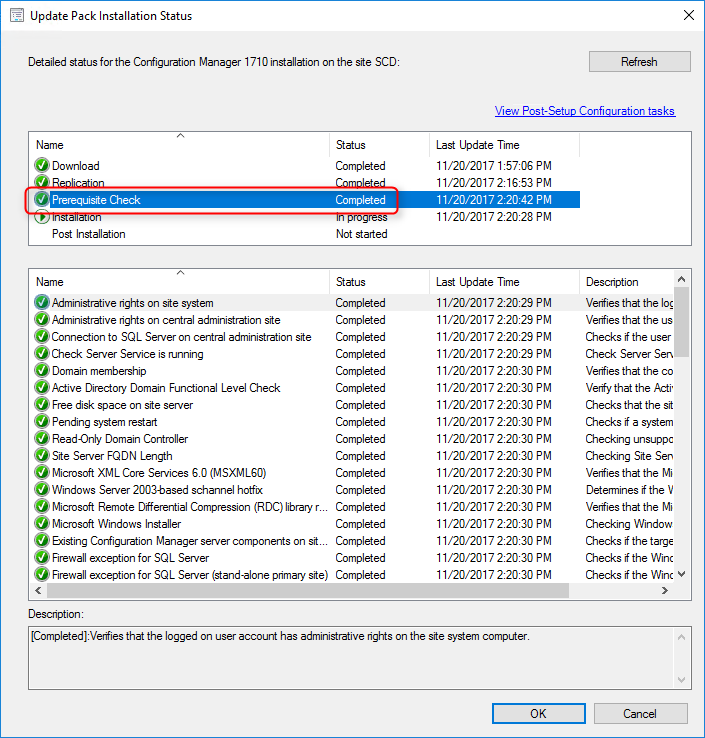Sort prerequisite list by Last Update Time header
The image size is (705, 738).
point(505,281)
